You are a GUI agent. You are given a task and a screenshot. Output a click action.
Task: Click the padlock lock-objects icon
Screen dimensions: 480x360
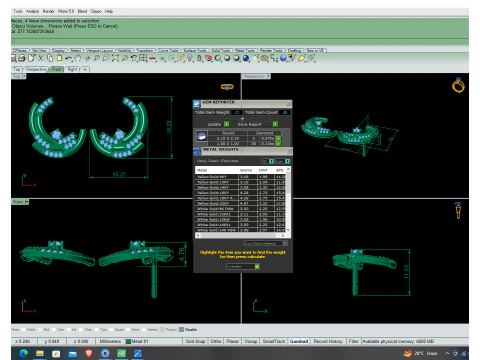[x=199, y=58]
